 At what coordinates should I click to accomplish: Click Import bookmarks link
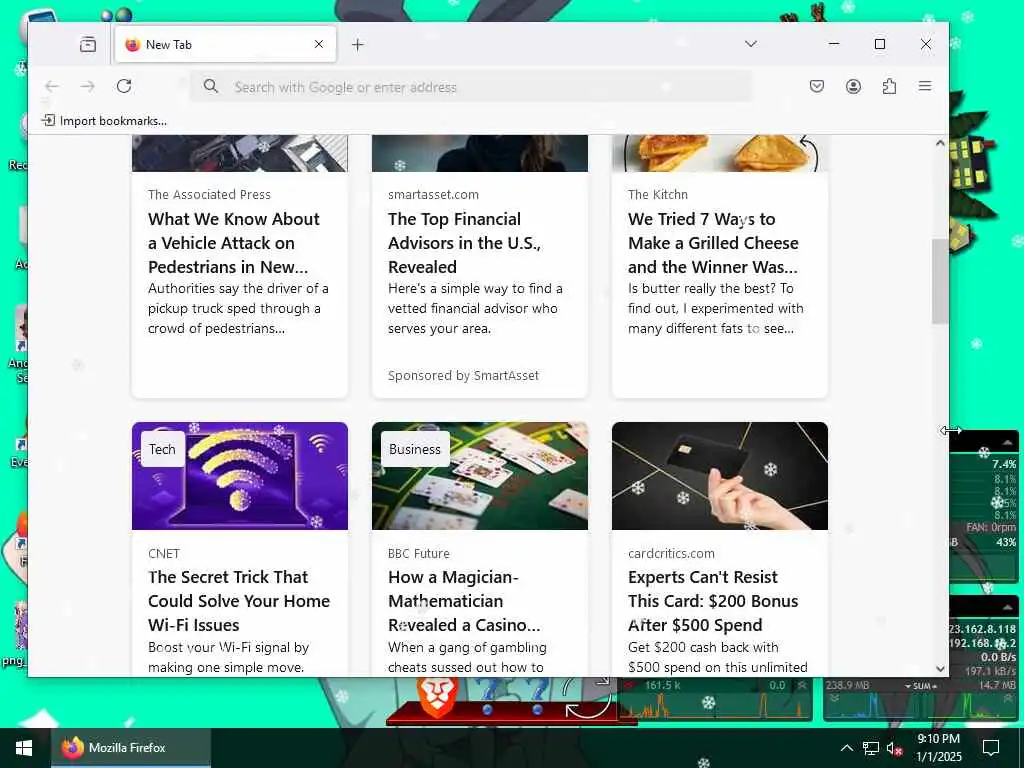point(104,121)
